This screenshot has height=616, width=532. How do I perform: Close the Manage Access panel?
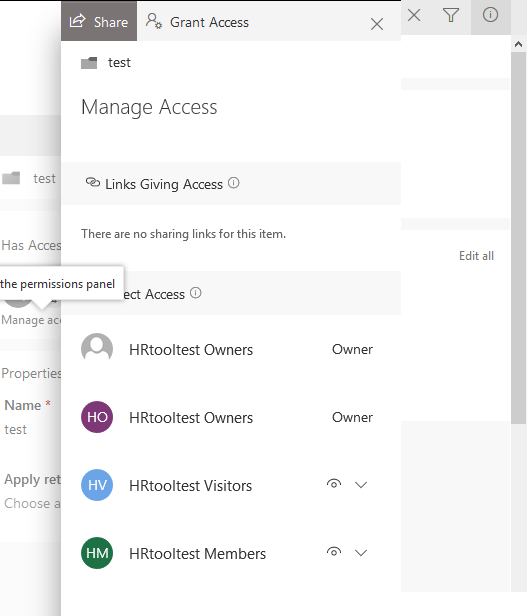click(x=376, y=24)
